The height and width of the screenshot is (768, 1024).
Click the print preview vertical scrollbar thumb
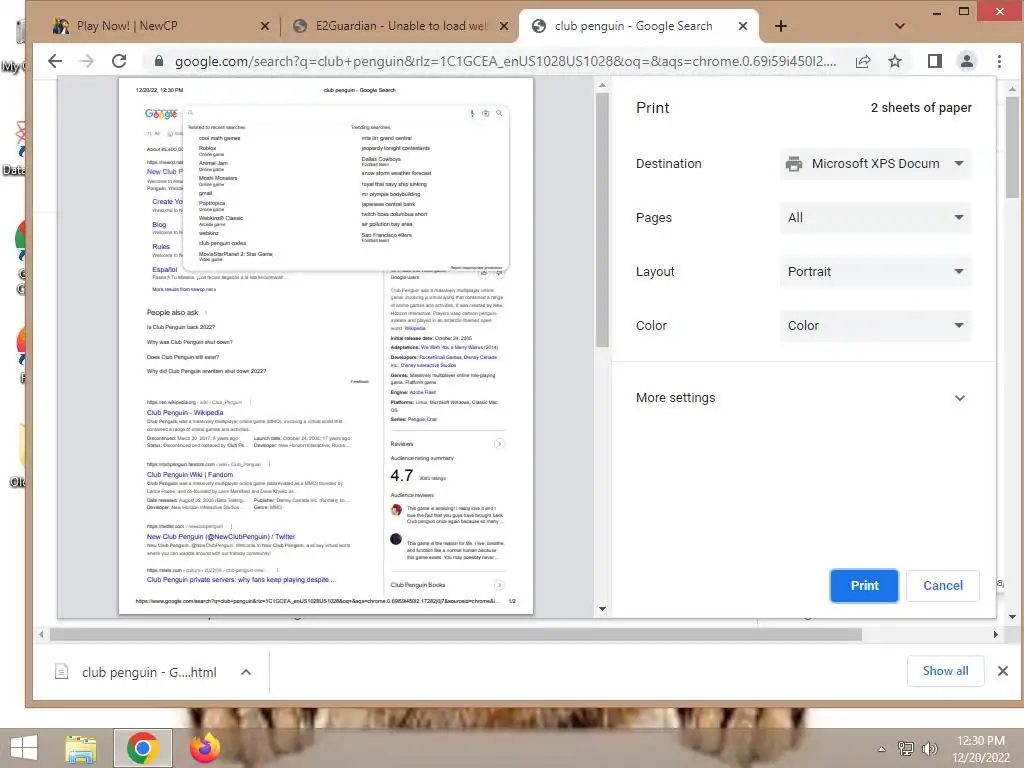coord(602,219)
